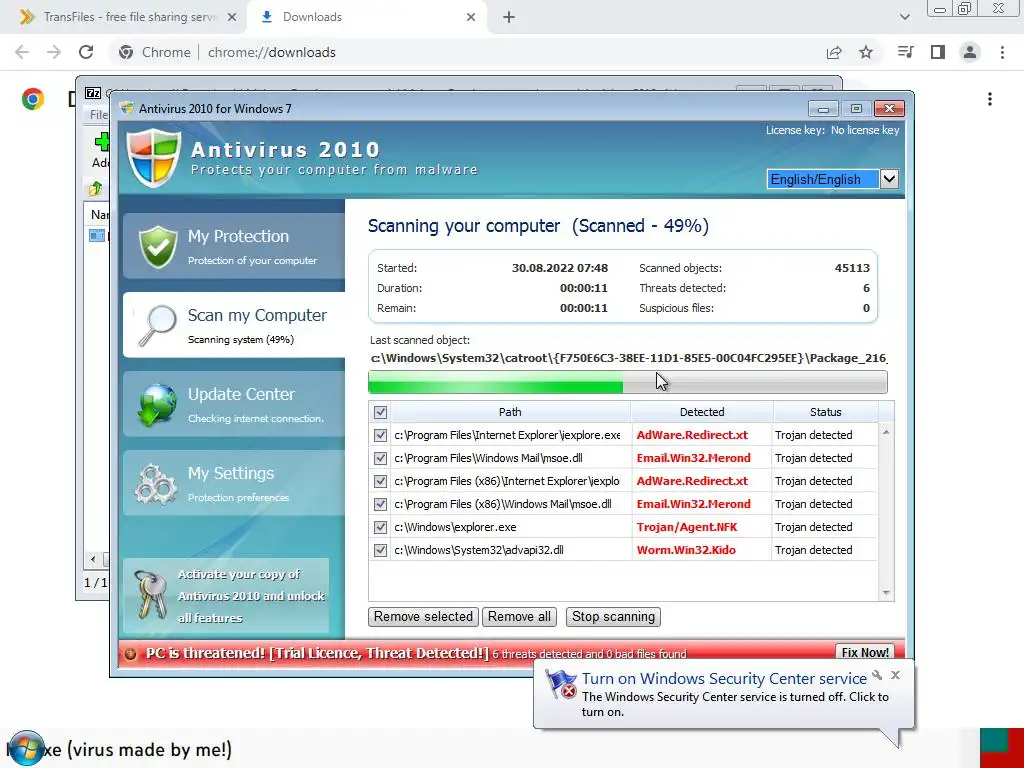Screen dimensions: 1024x768
Task: Sort by the Path column header
Action: 510,412
